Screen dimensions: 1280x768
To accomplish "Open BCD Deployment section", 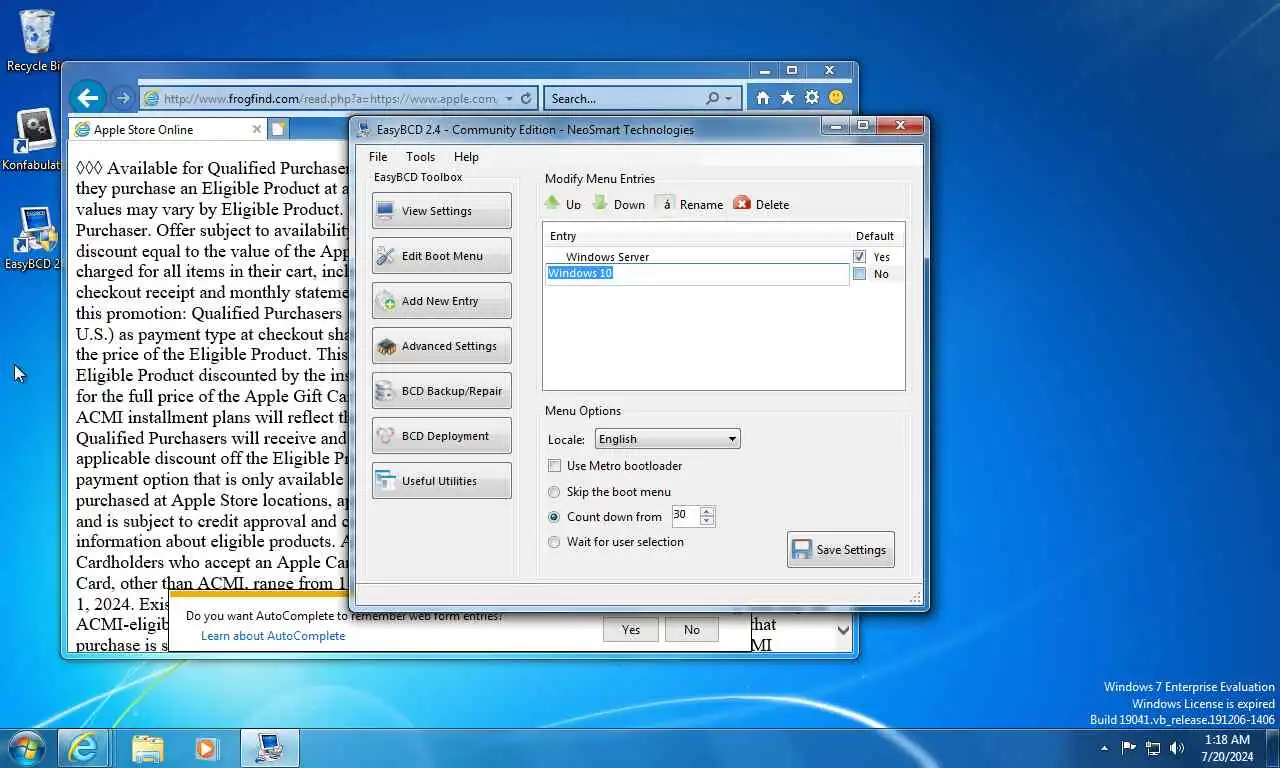I will [441, 436].
